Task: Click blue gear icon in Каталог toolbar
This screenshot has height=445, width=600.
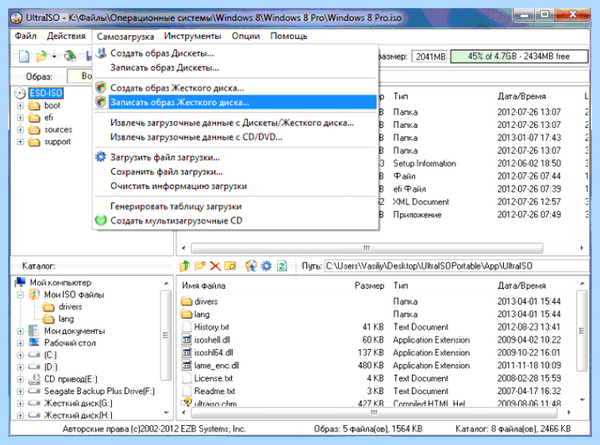Action: (x=266, y=266)
